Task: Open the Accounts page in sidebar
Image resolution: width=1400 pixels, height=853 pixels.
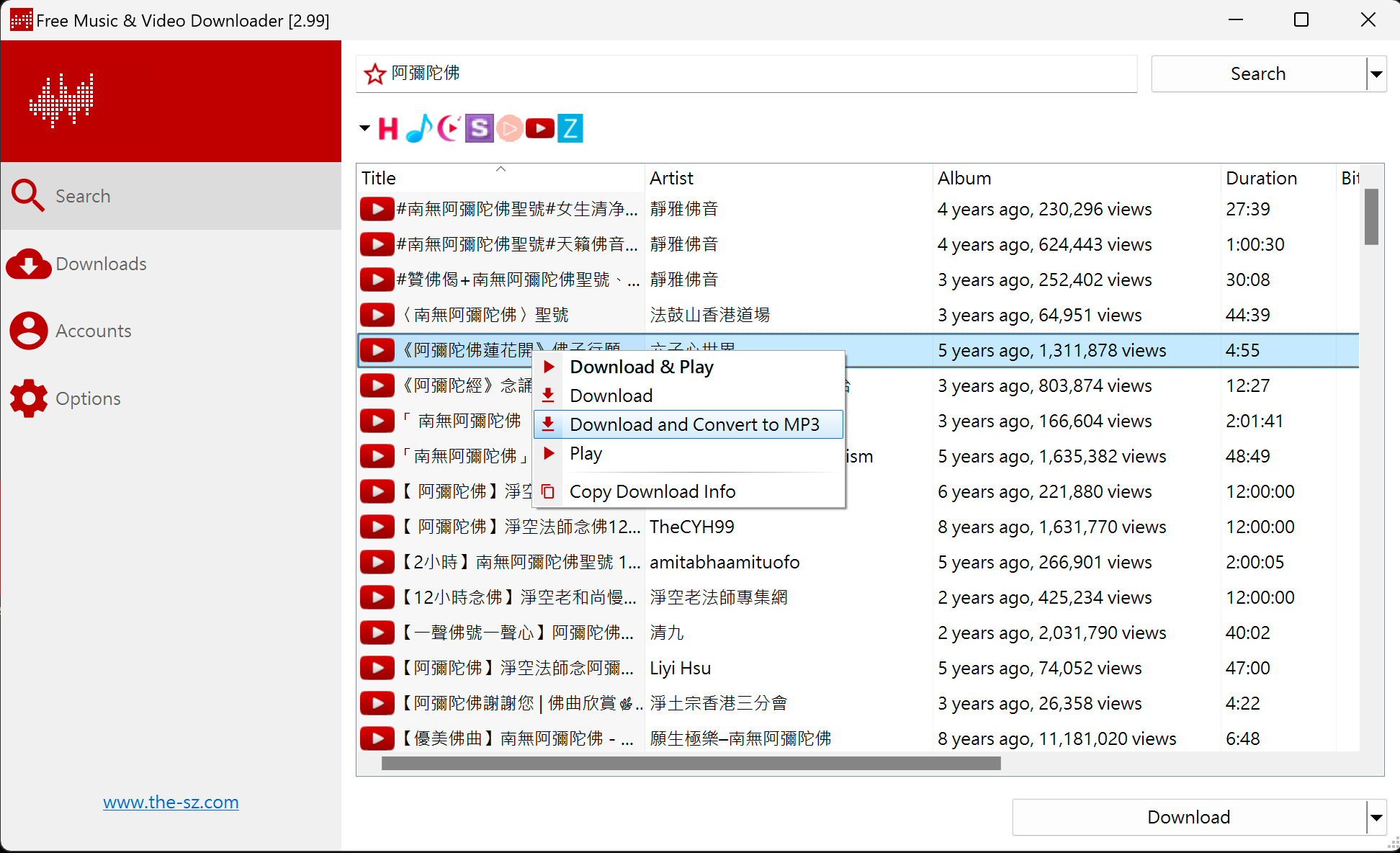Action: (171, 331)
